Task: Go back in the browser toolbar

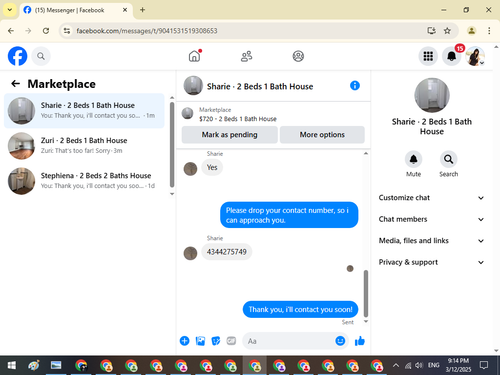Action: click(x=11, y=31)
